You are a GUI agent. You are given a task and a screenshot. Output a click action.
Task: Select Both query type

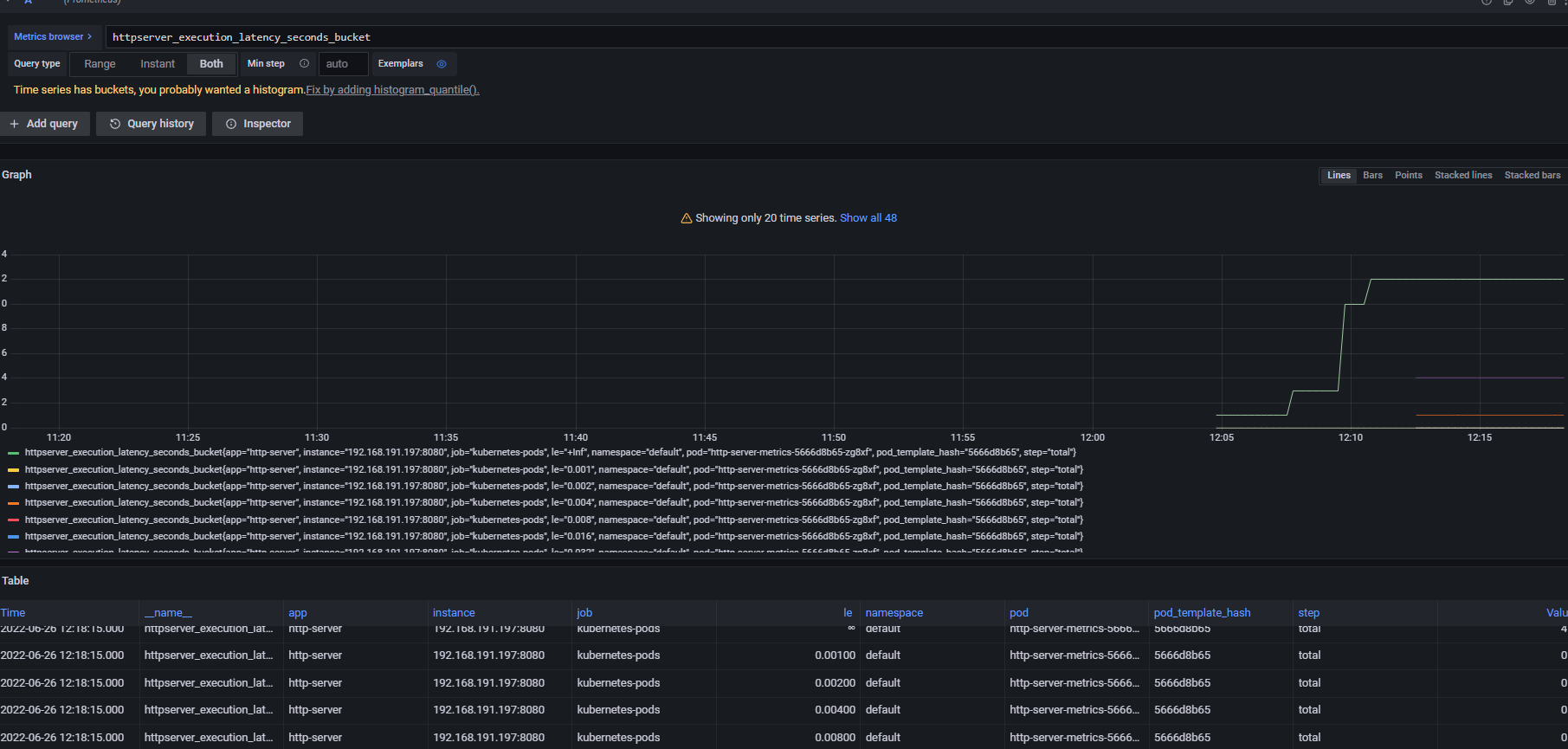(211, 64)
